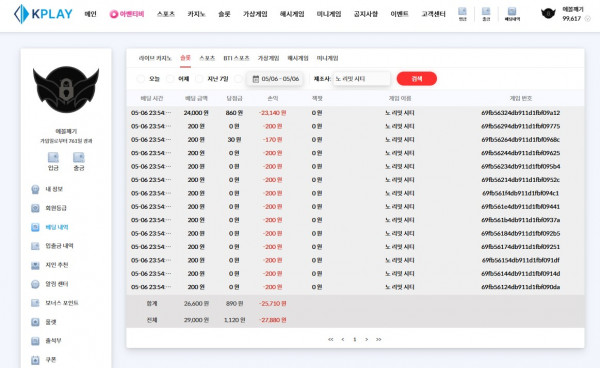Open 미니게임 in the top navigation

click(329, 14)
